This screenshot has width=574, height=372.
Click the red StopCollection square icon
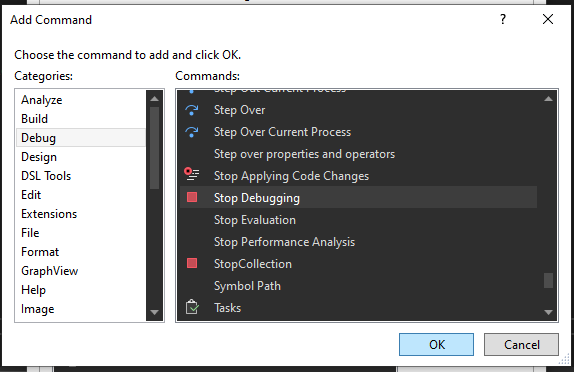[x=192, y=263]
